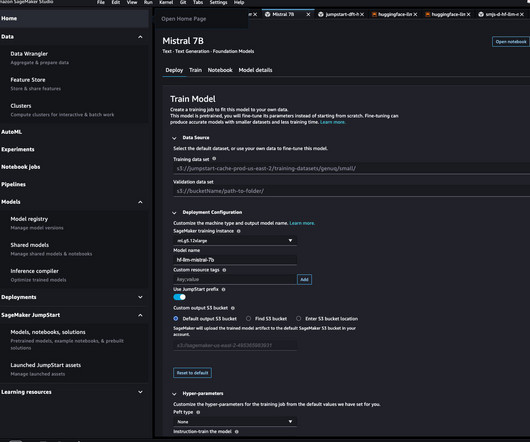Switch to the Notebook tab
The image size is (530, 442).
click(x=220, y=70)
